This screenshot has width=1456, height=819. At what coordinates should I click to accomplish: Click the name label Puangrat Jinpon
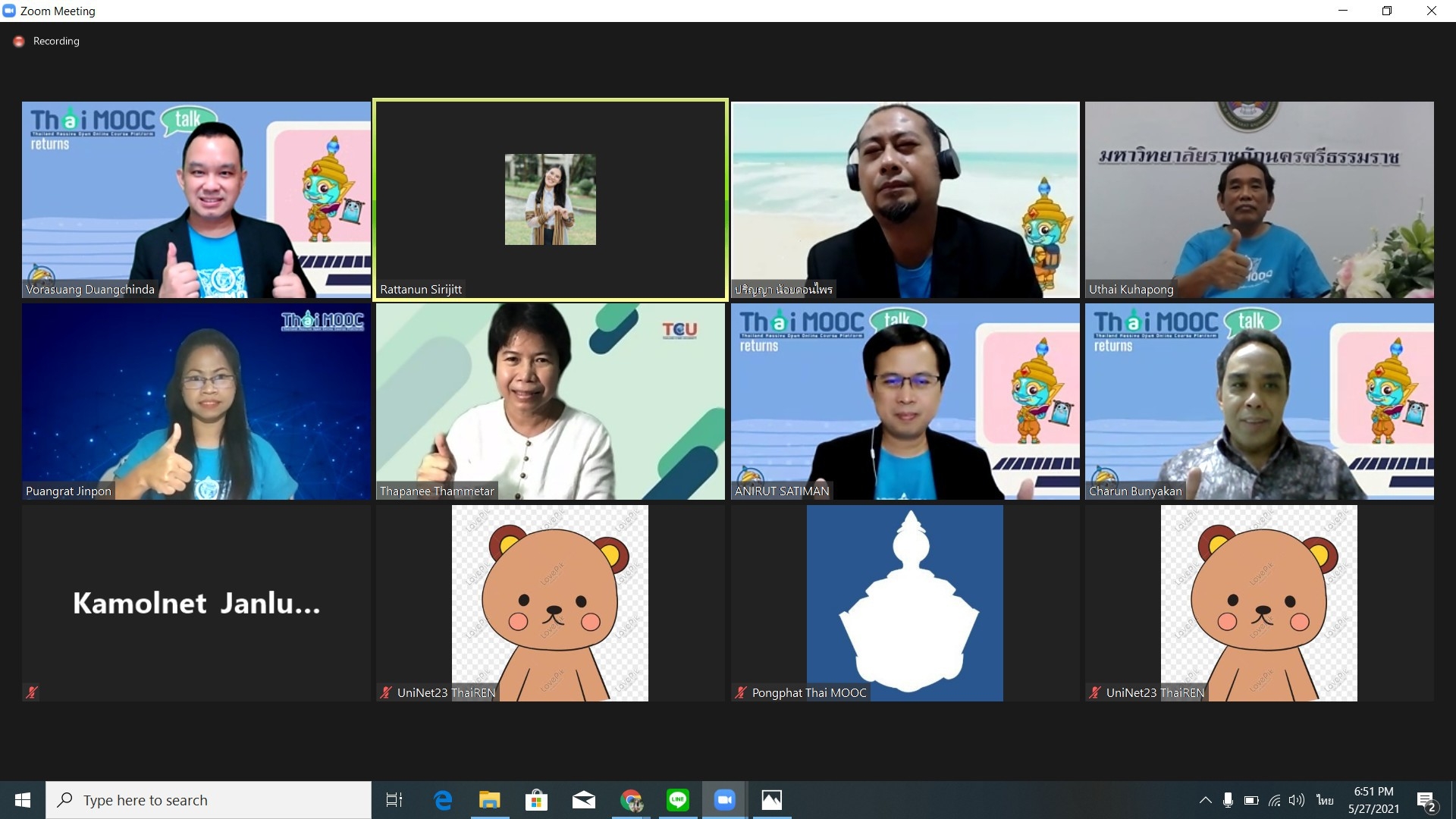(68, 491)
